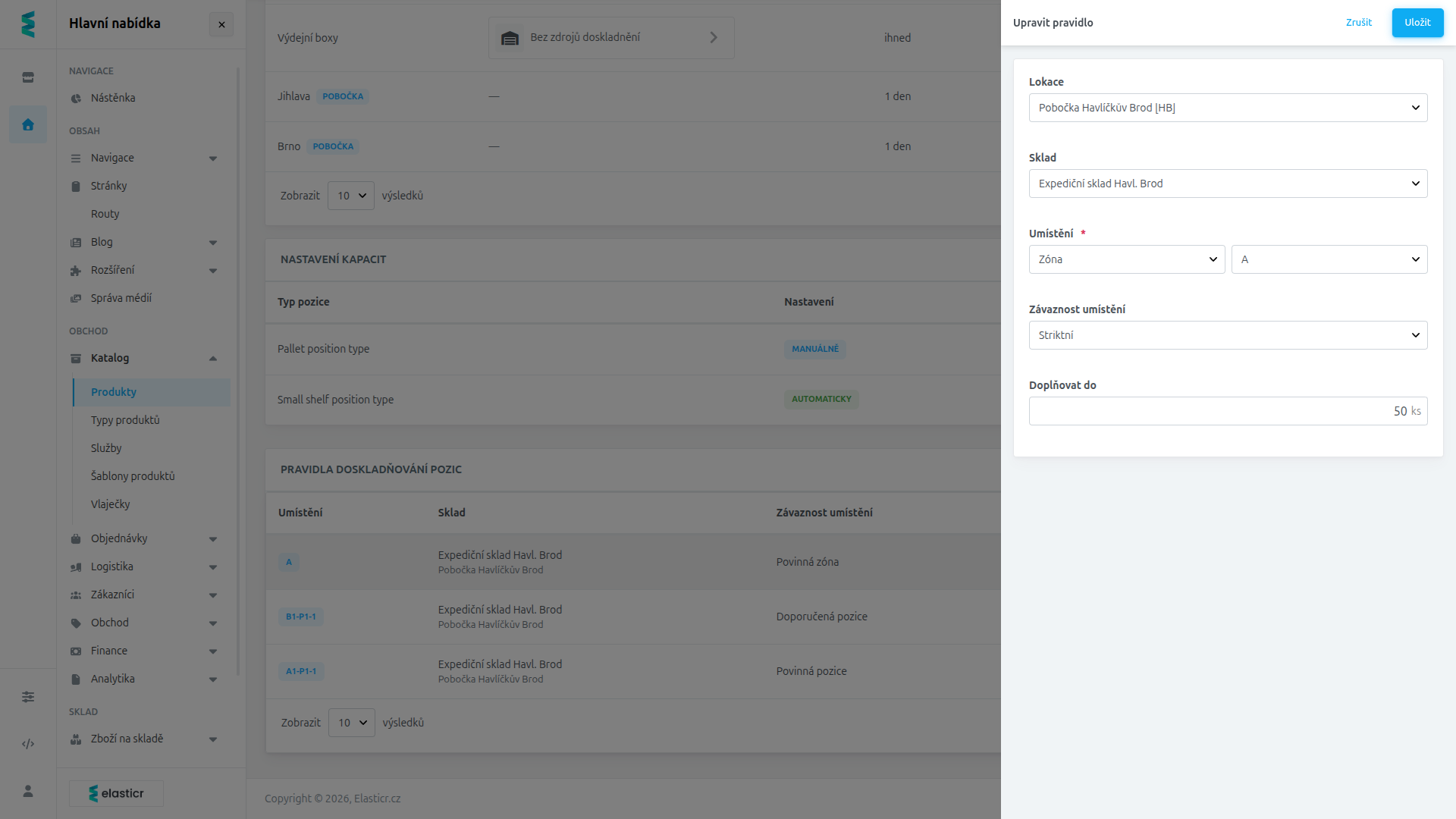Image resolution: width=1456 pixels, height=819 pixels.
Task: Save the rule with Uložit button
Action: [x=1417, y=23]
